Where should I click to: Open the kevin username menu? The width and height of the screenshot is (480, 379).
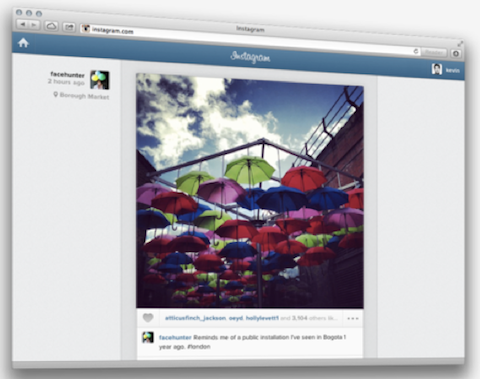coord(452,70)
